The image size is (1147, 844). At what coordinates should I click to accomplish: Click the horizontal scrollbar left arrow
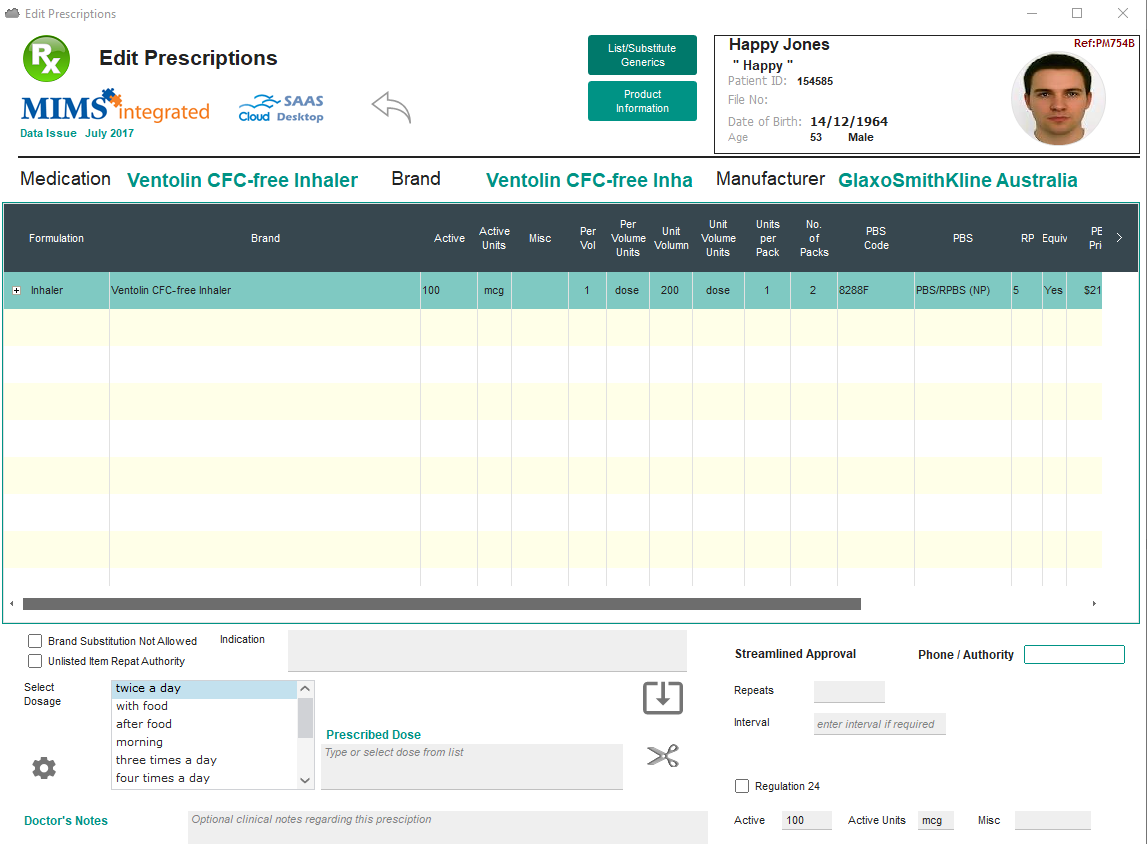(11, 604)
